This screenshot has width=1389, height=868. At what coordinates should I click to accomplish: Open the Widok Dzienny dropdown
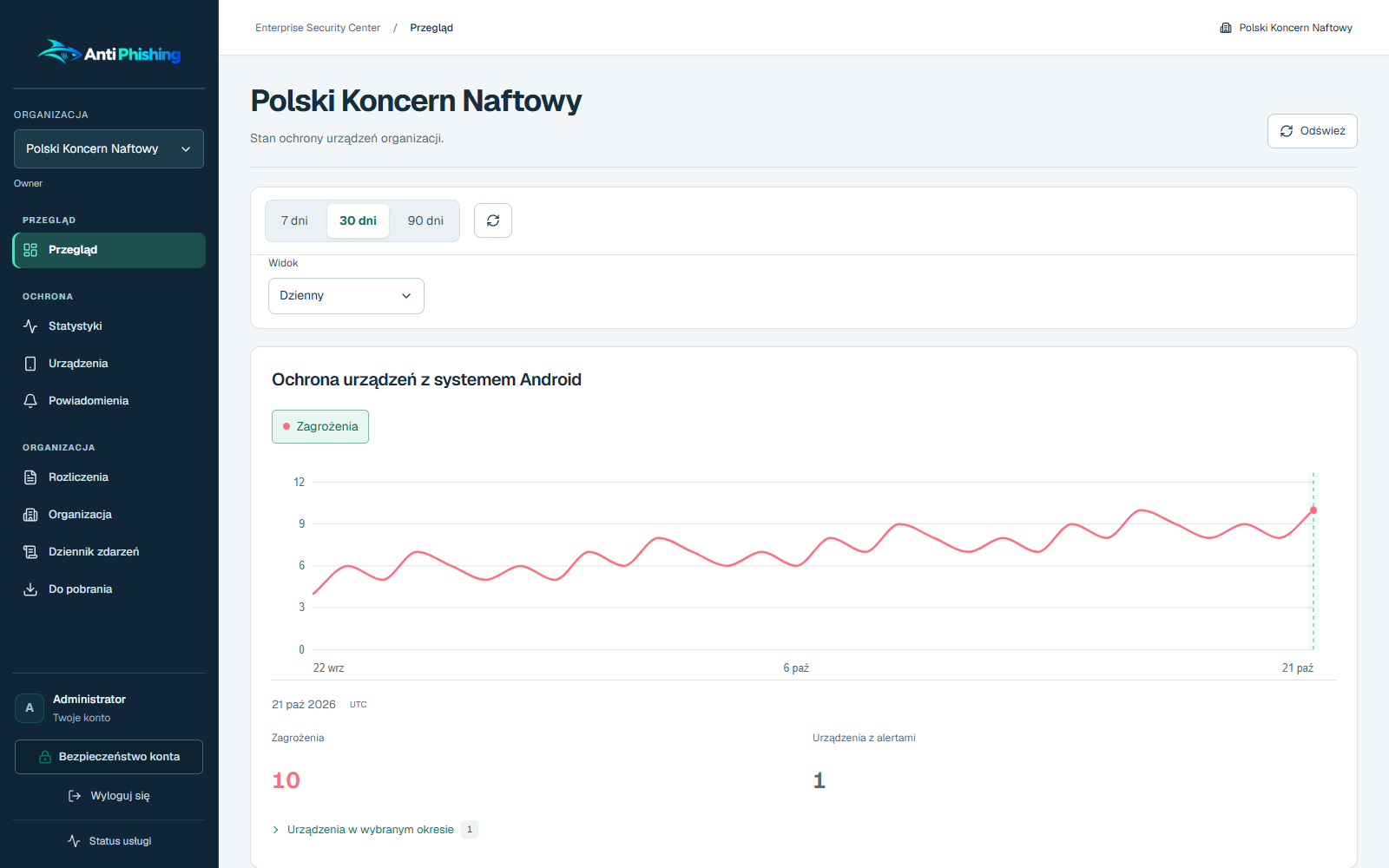(x=346, y=296)
